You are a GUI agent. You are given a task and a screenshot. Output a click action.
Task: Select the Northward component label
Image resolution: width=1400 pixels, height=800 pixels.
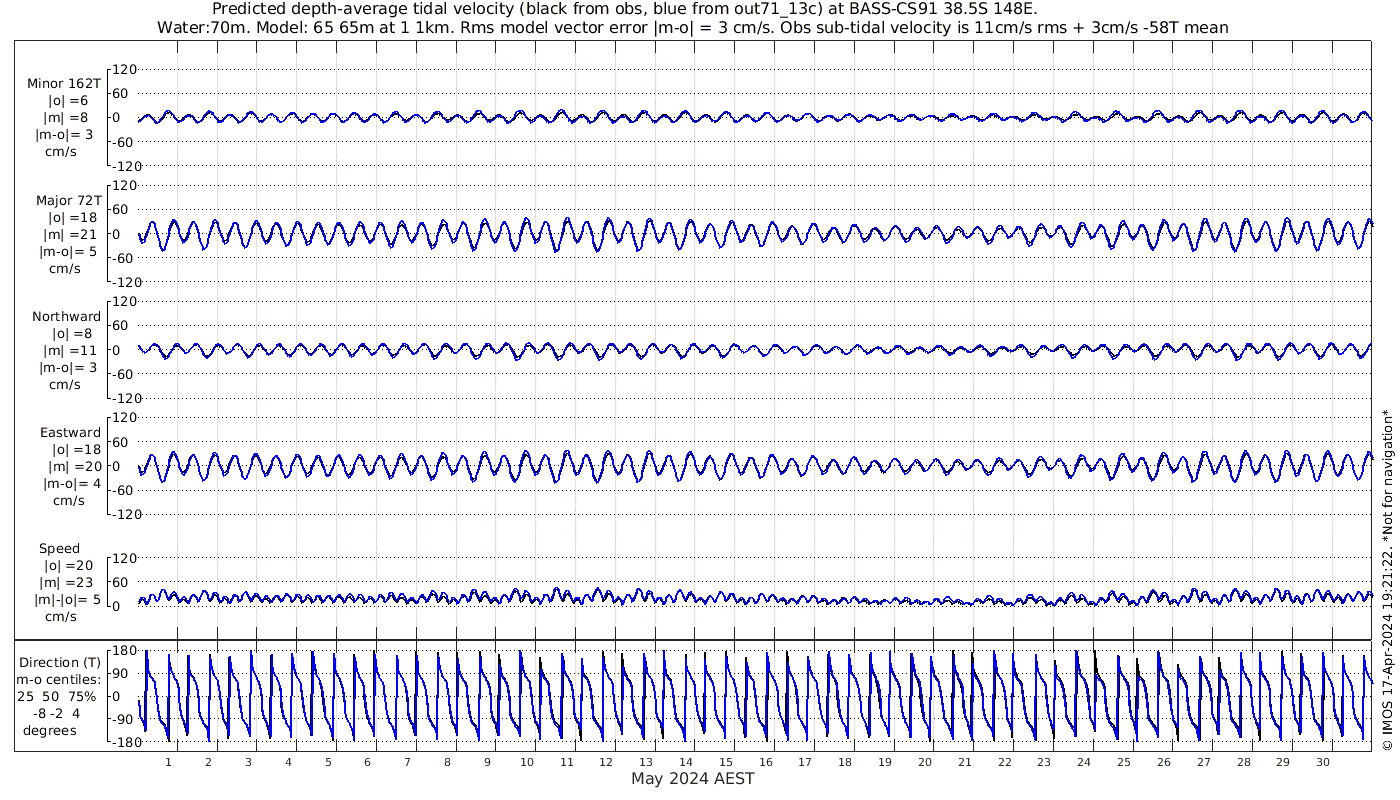[x=66, y=317]
